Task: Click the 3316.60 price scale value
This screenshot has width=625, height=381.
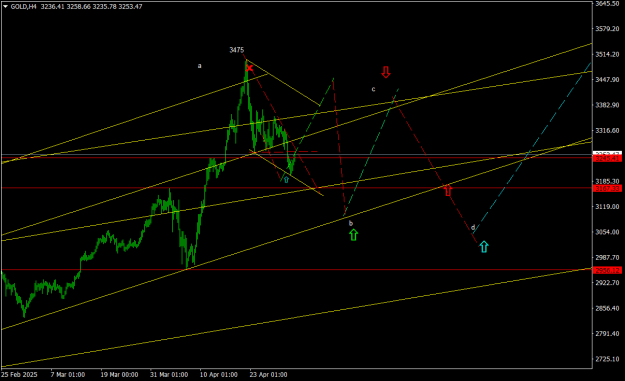Action: pyautogui.click(x=607, y=131)
